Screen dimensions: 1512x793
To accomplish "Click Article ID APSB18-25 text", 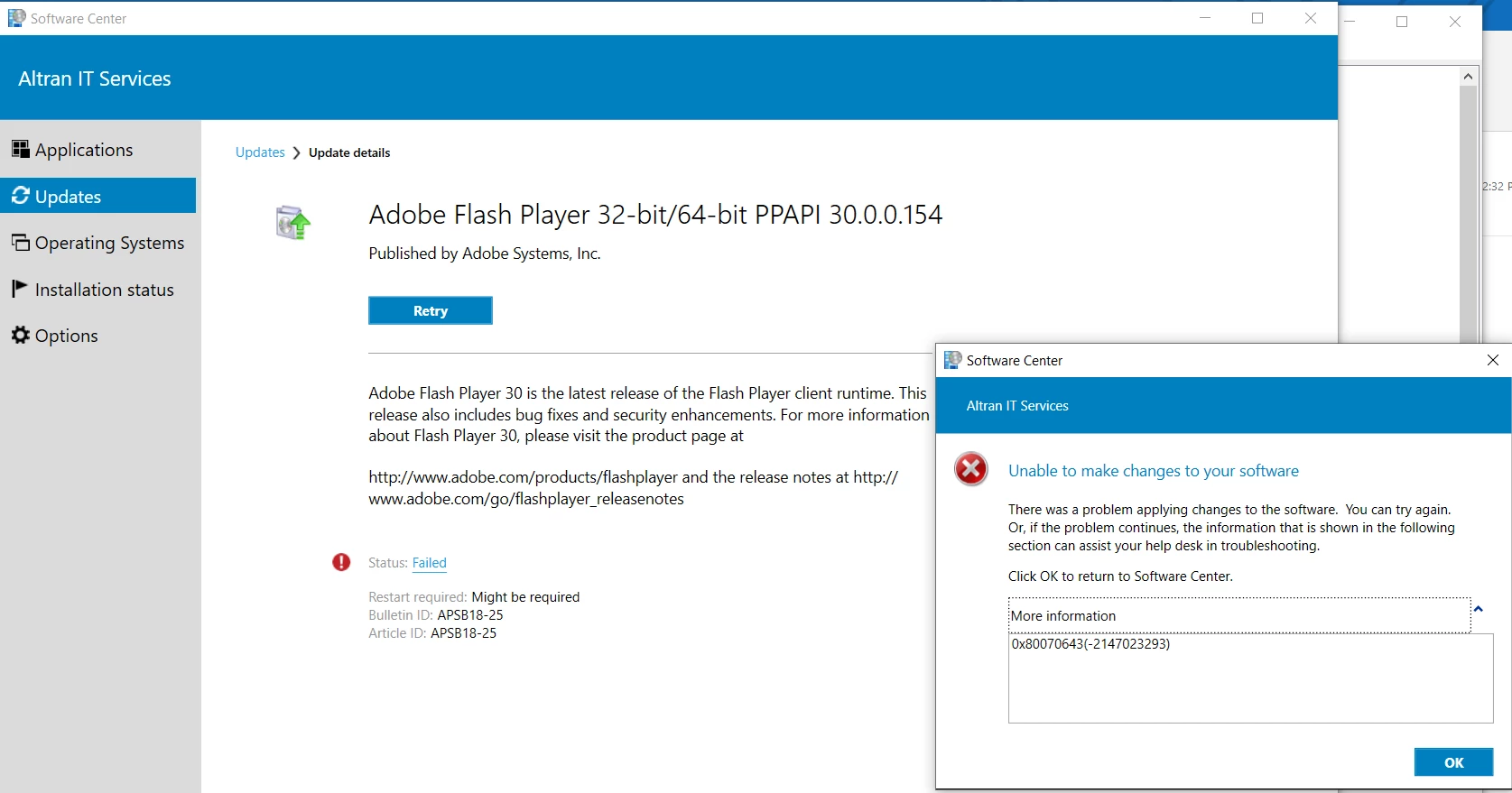I will (432, 633).
